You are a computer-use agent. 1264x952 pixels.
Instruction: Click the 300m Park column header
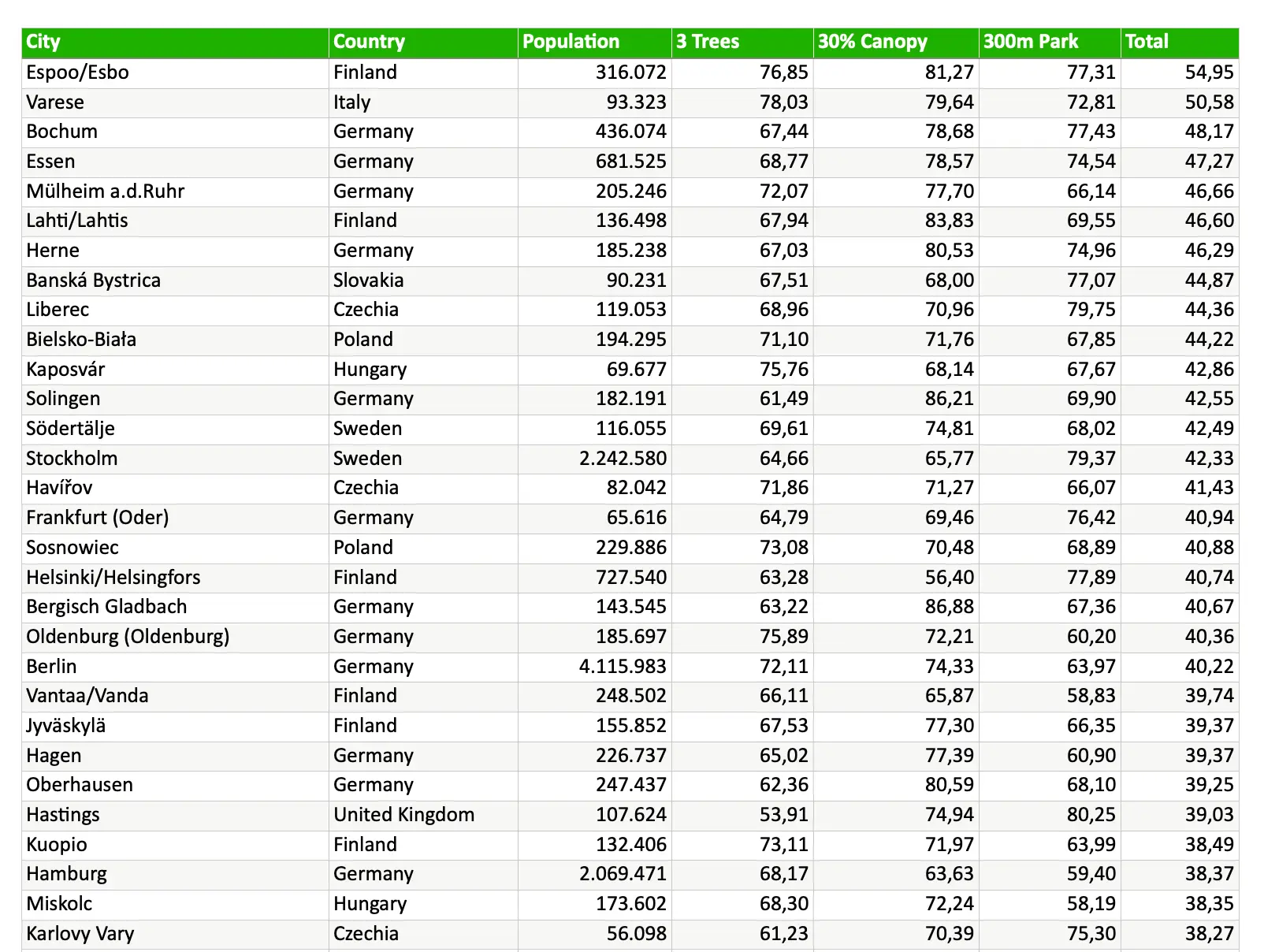tap(1050, 43)
